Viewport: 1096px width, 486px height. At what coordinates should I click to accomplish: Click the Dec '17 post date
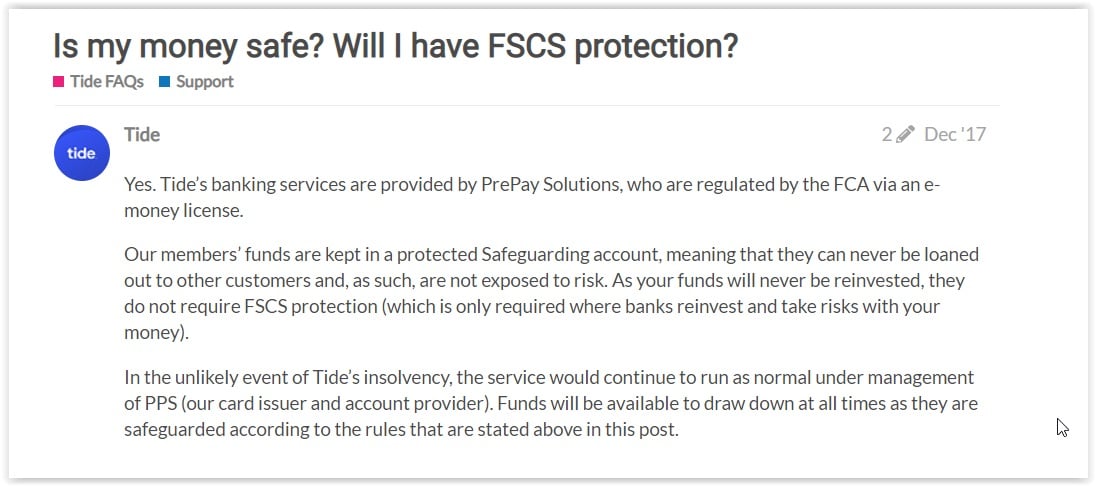(955, 134)
